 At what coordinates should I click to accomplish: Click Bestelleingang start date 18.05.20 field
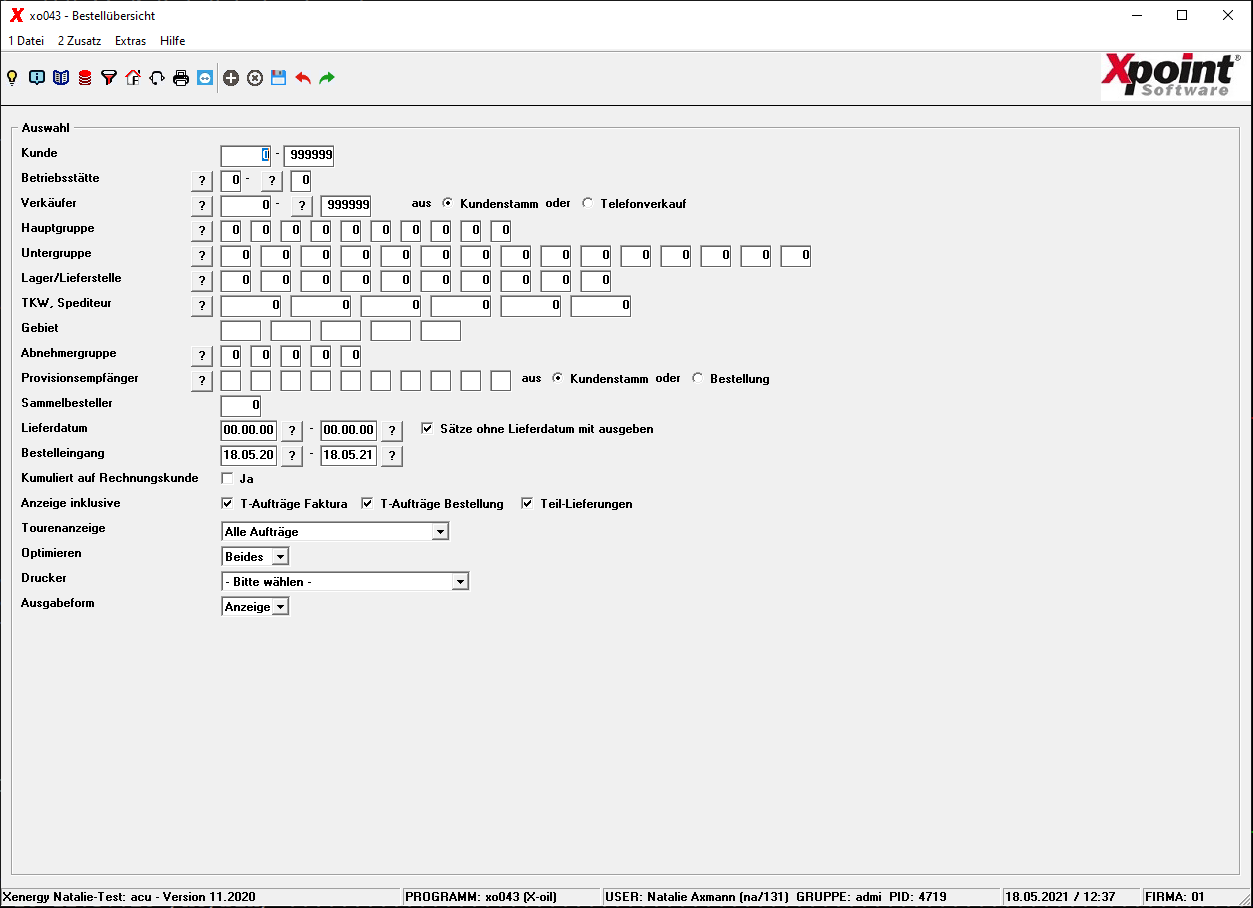249,456
